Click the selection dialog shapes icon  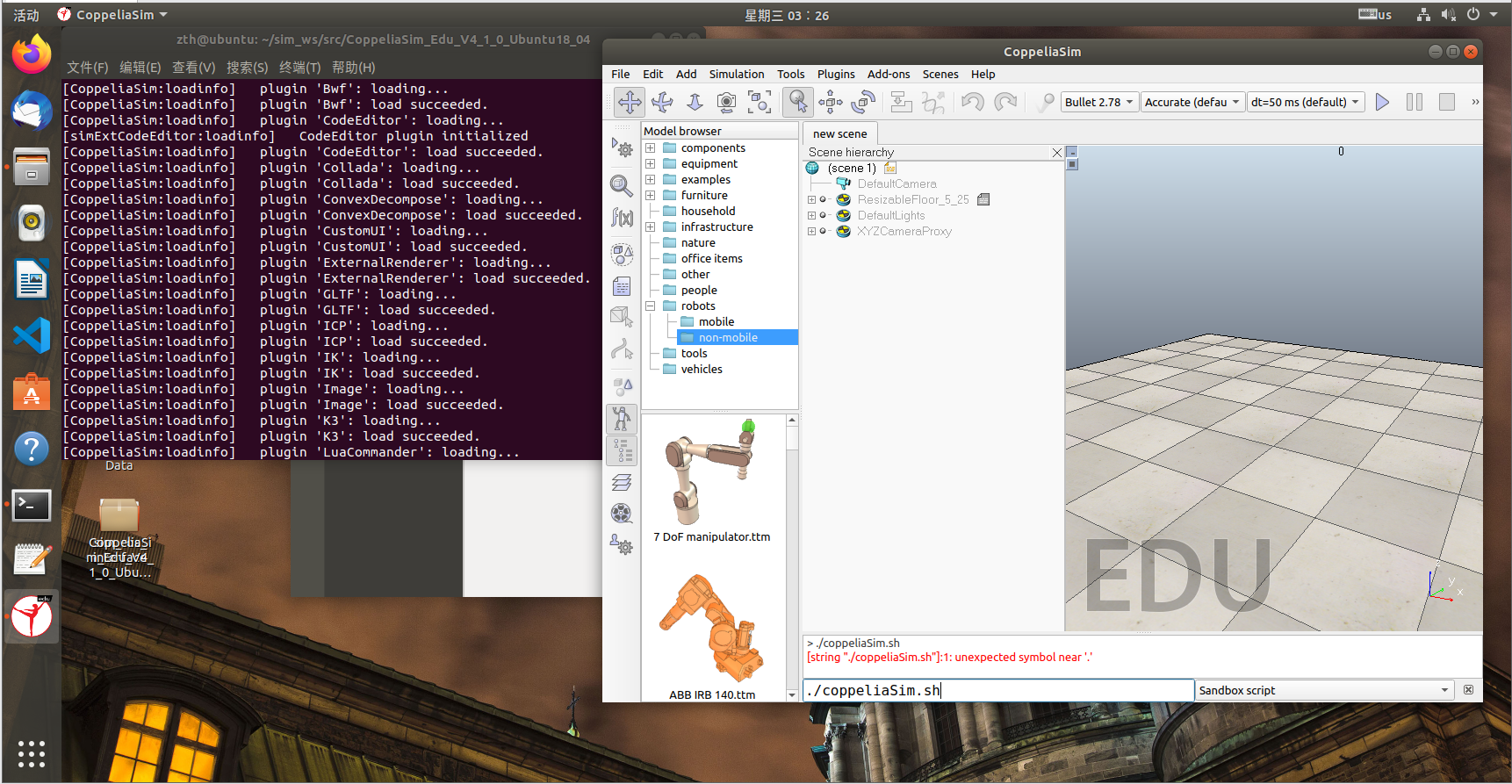click(x=622, y=387)
